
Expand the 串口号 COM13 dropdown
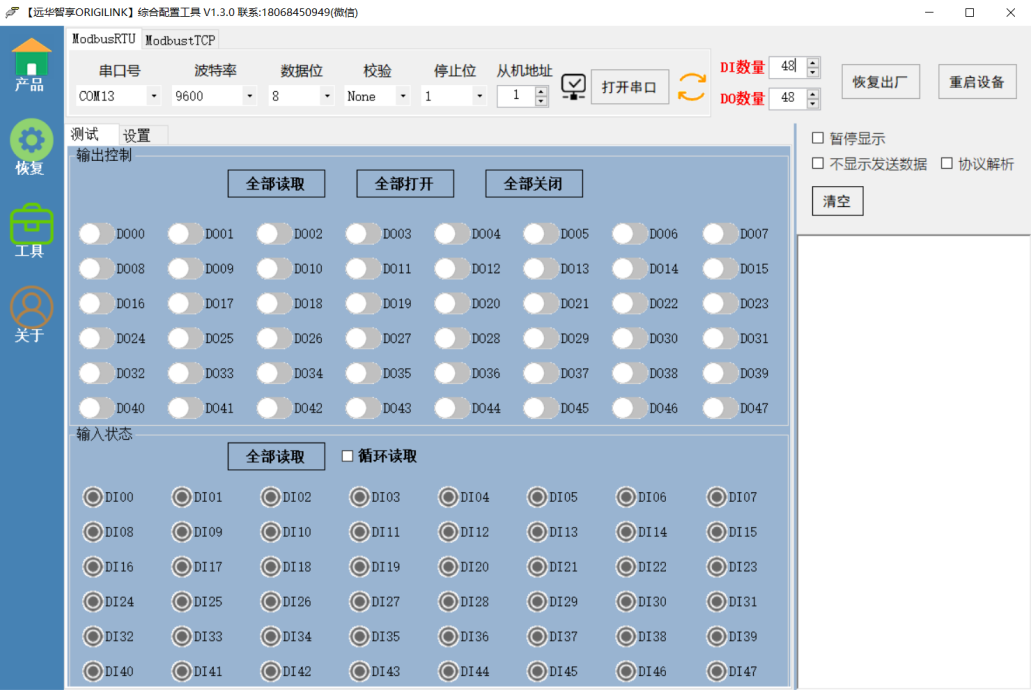(x=153, y=97)
